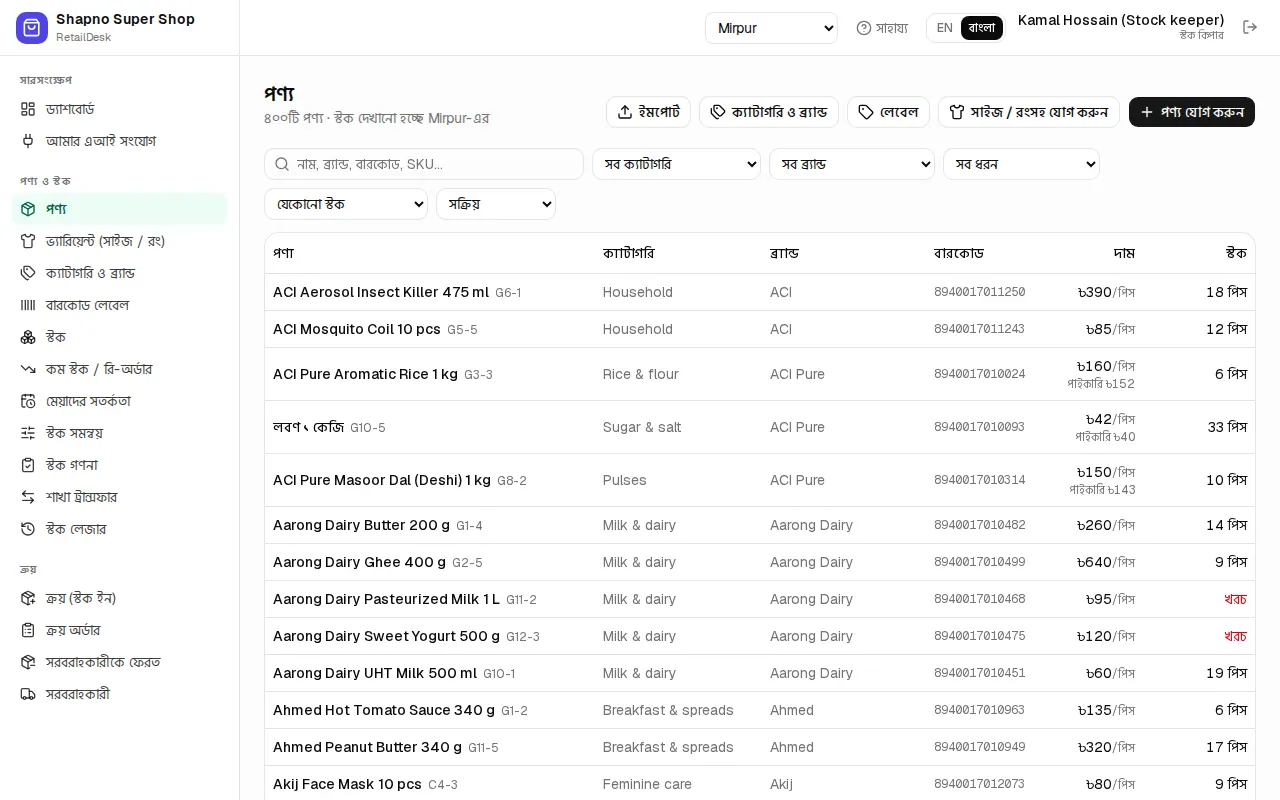
Task: Click the মেয়াদের সতর্কতা calendar-clock icon
Action: tap(28, 401)
